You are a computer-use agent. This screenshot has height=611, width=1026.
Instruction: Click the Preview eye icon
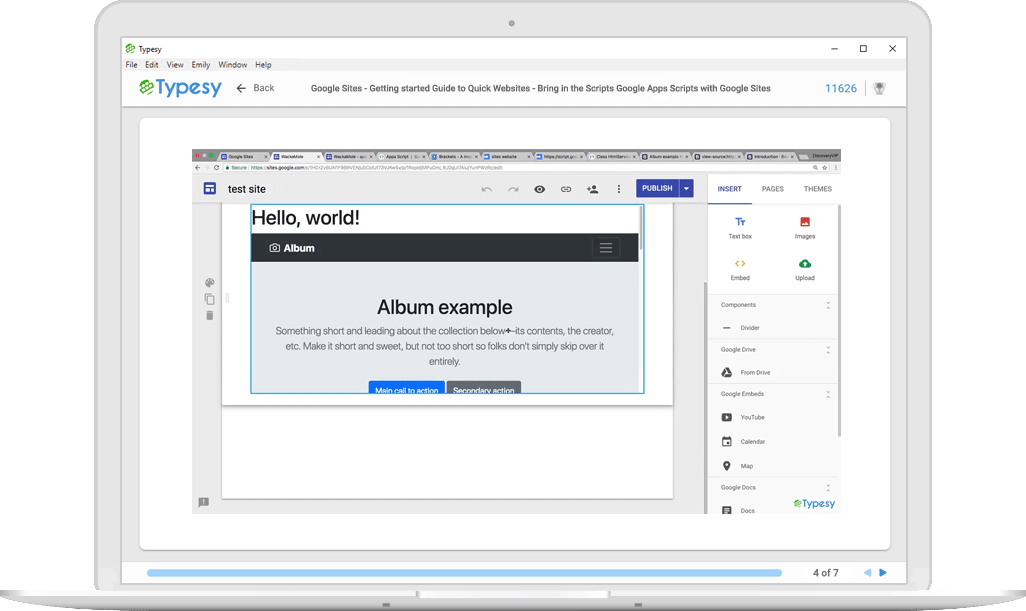point(539,188)
